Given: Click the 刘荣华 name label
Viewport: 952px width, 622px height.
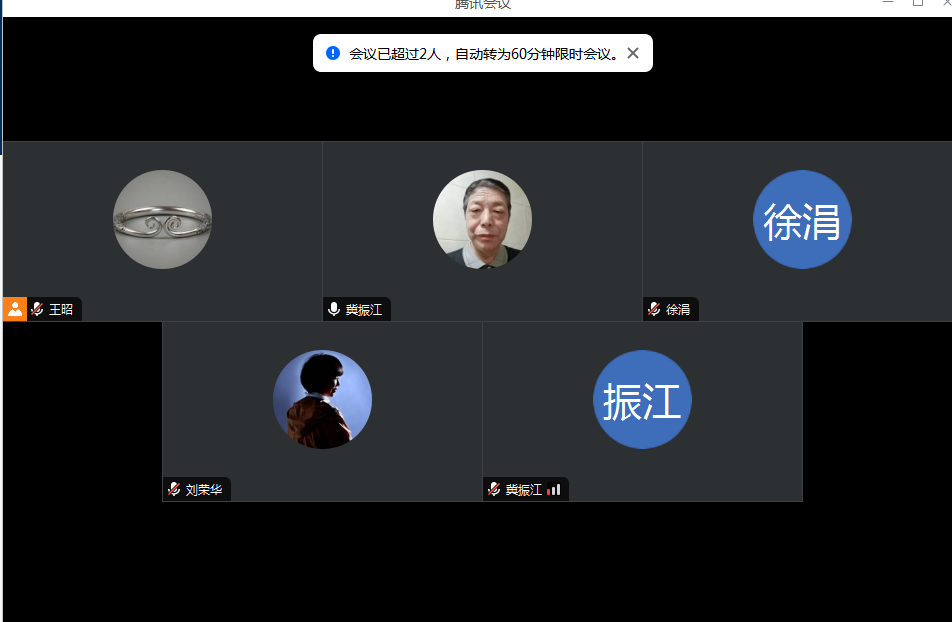Looking at the screenshot, I should [204, 490].
